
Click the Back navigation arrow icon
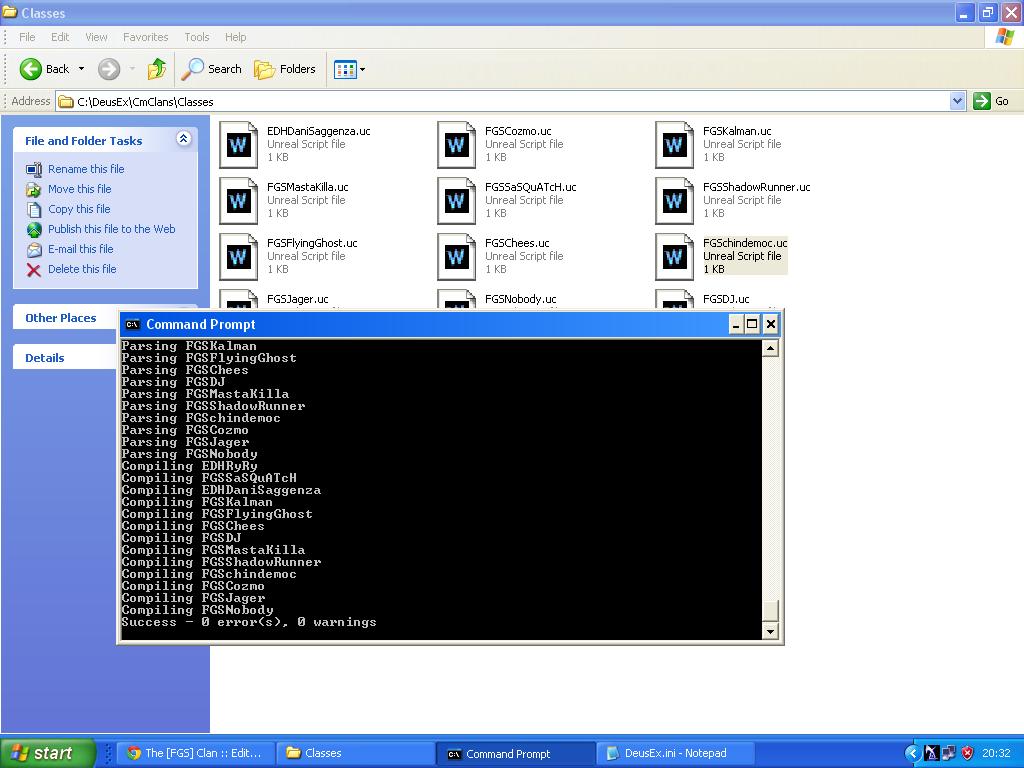[31, 69]
